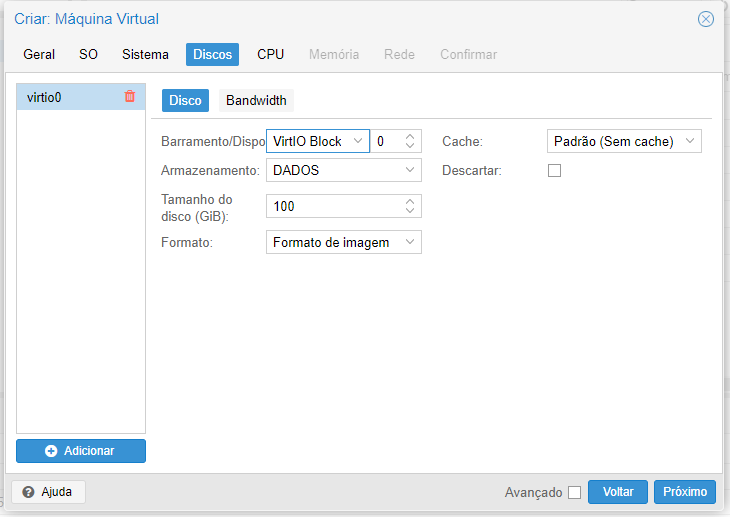The image size is (730, 517).
Task: Click the Voltar button
Action: pyautogui.click(x=618, y=492)
